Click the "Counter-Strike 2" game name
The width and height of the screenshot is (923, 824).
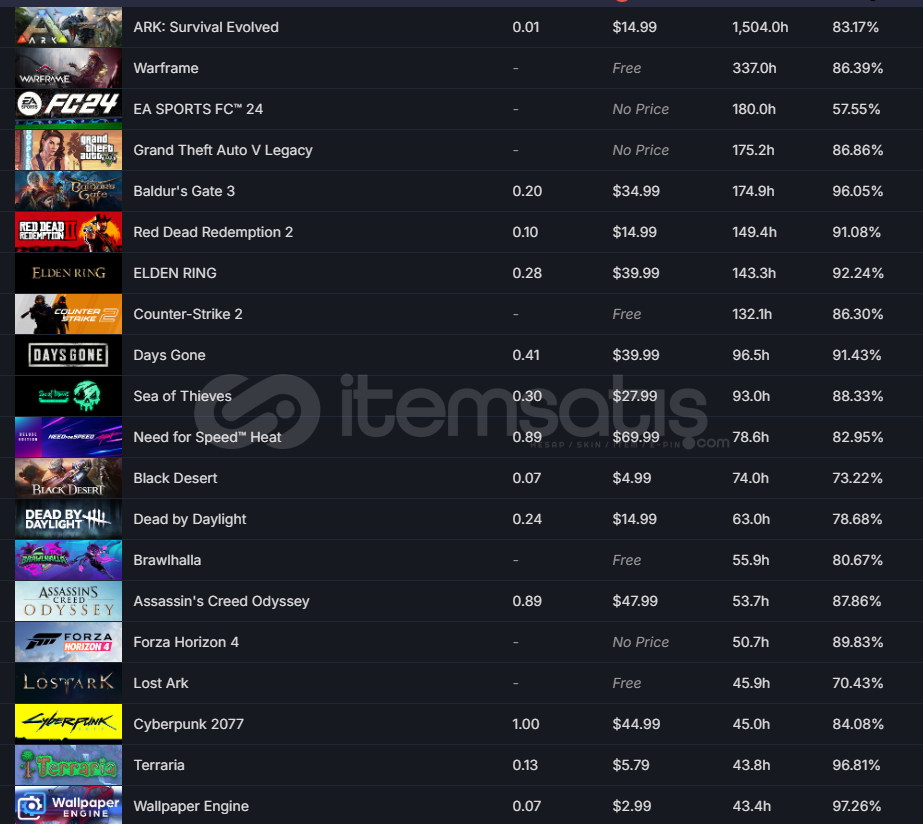point(188,314)
